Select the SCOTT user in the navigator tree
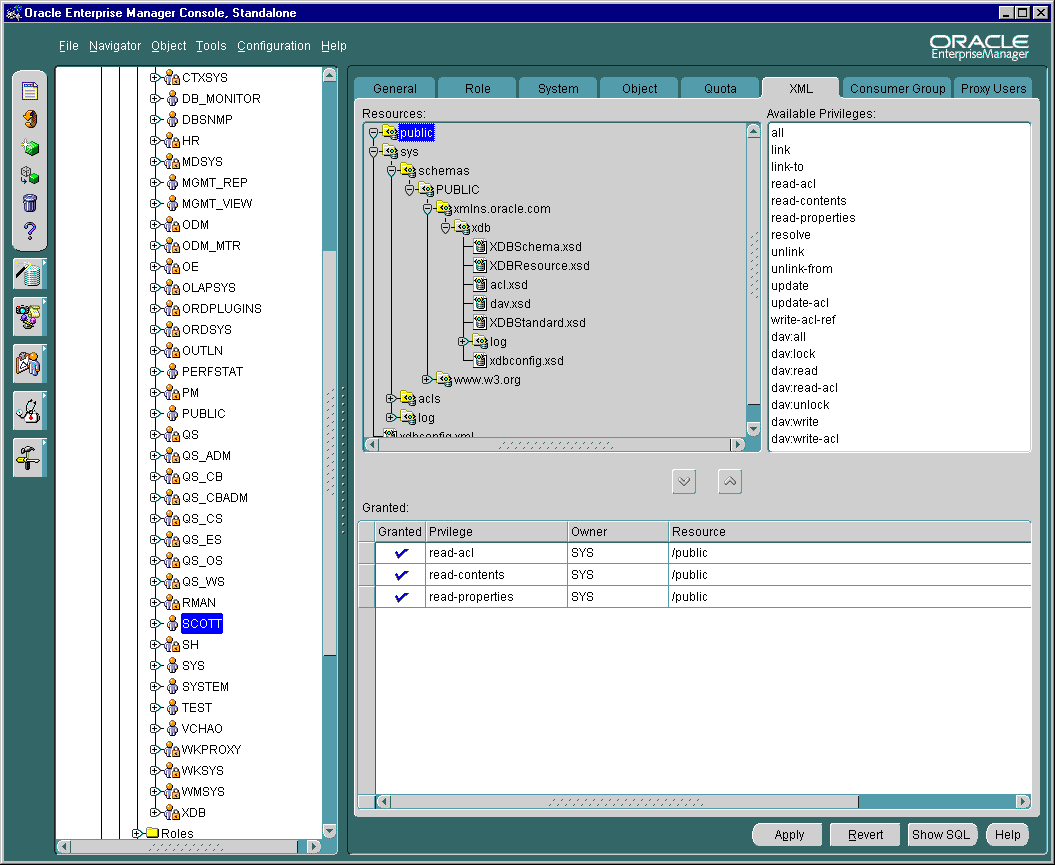The height and width of the screenshot is (865, 1055). [x=201, y=623]
